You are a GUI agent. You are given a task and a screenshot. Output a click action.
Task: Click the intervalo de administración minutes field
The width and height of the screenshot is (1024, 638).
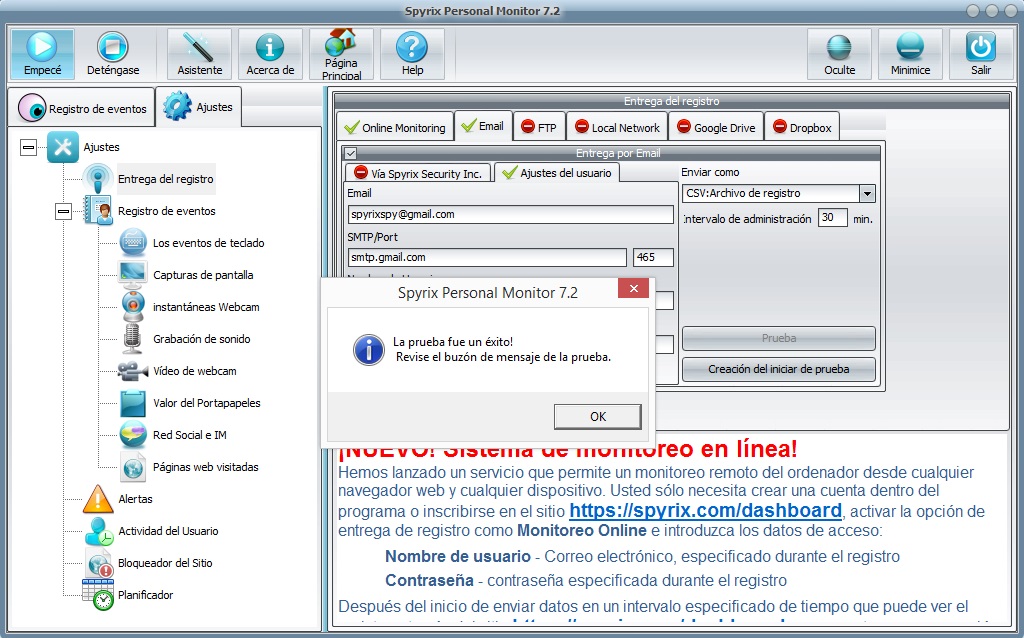[833, 217]
